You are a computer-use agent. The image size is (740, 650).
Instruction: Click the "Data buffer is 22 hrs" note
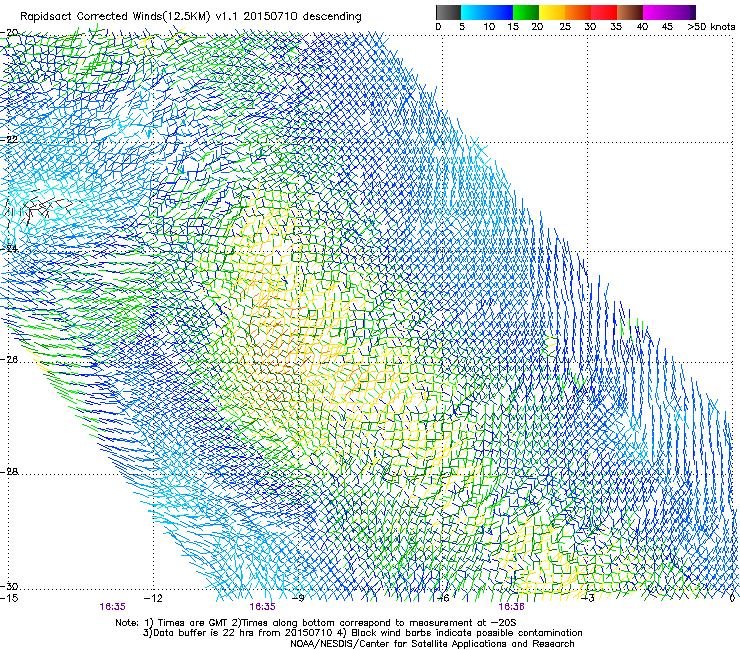(x=204, y=633)
